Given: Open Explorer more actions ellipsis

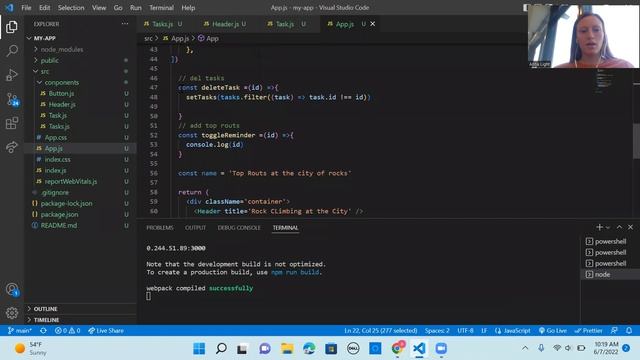Looking at the screenshot, I should [125, 24].
